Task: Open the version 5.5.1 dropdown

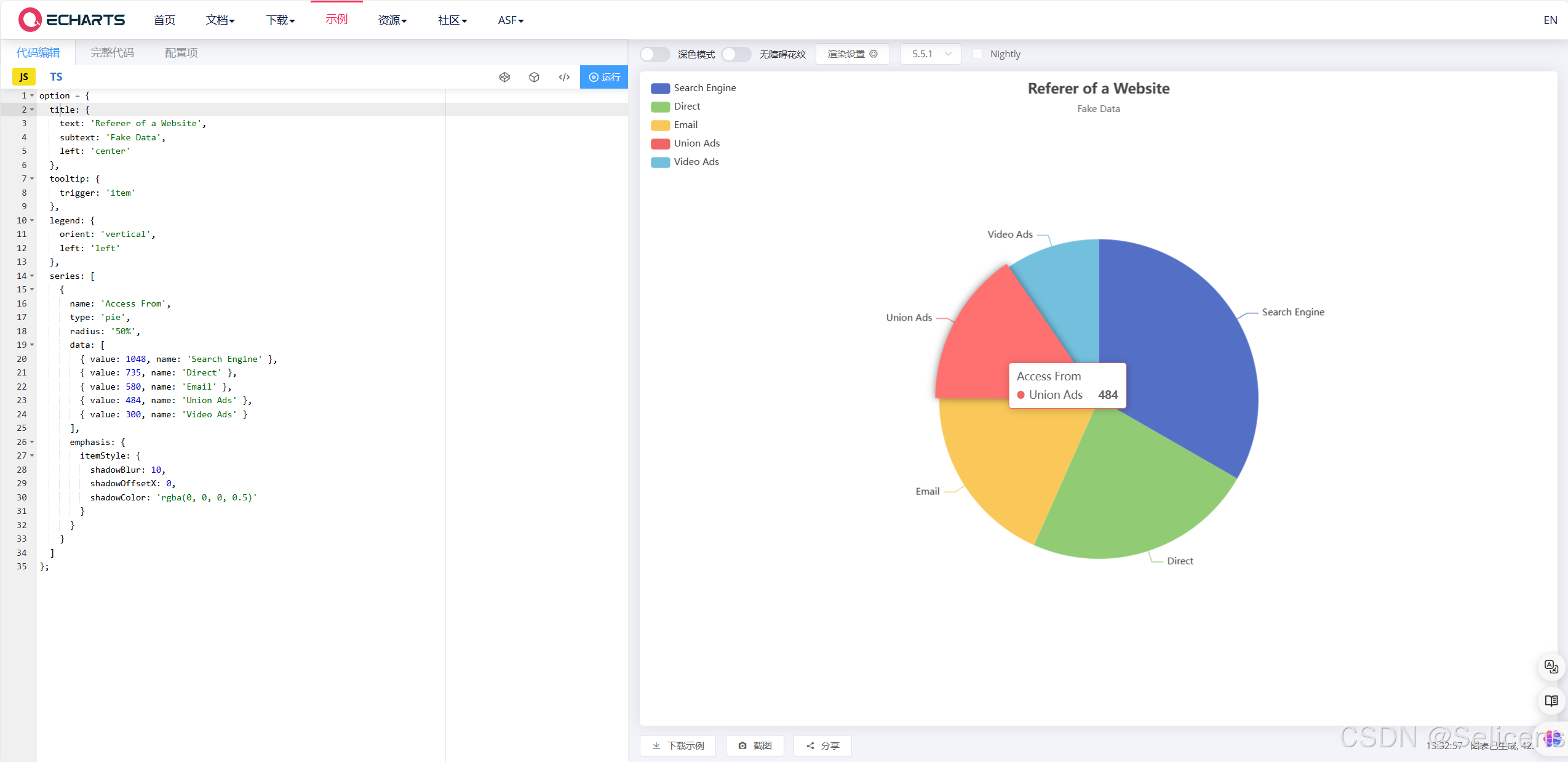Action: coord(929,54)
